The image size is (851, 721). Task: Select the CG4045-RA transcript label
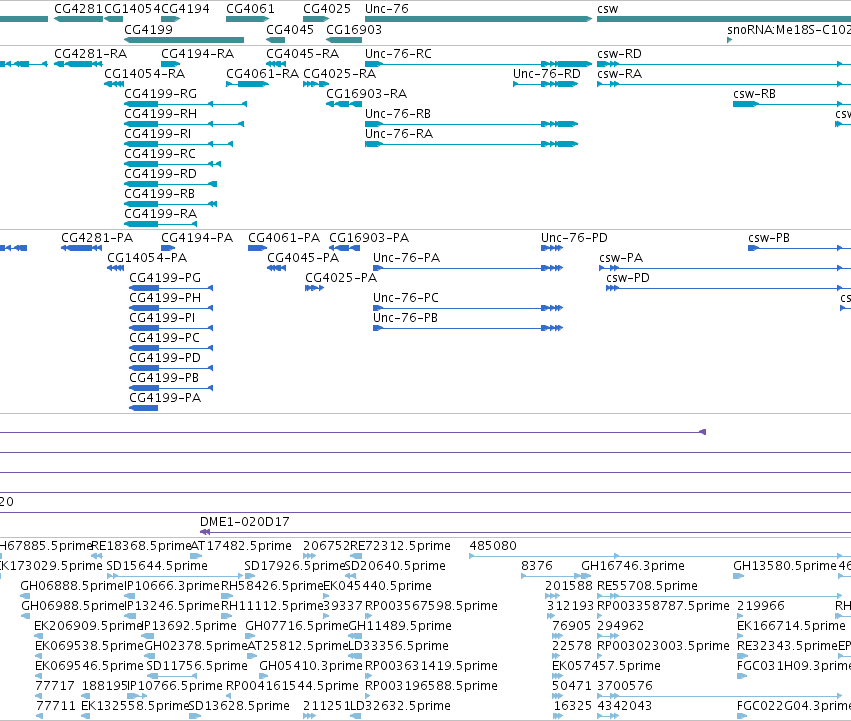point(302,54)
